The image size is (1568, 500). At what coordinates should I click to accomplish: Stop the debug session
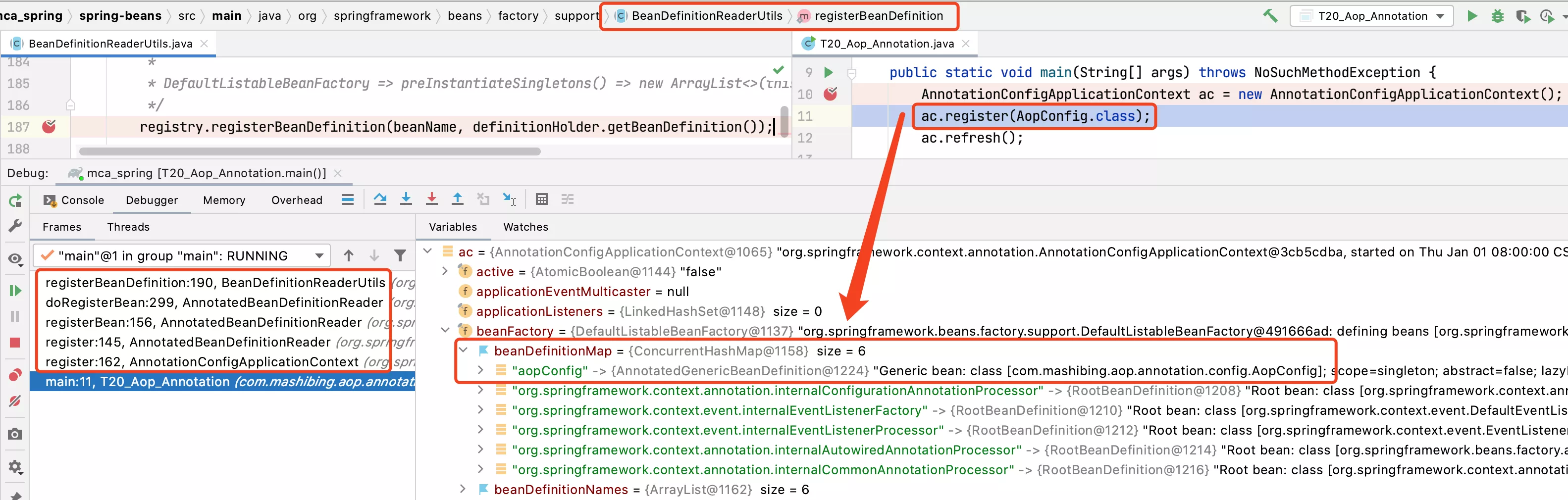[15, 343]
